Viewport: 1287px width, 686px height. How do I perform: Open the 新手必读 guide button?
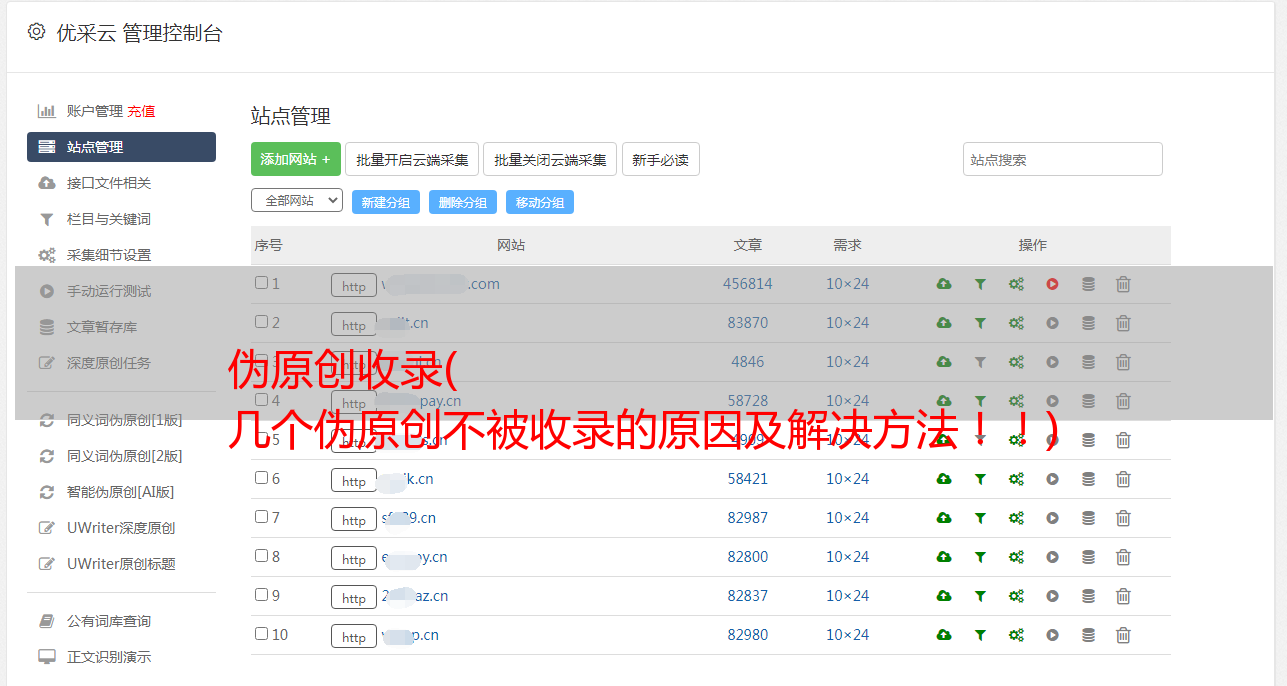[x=660, y=159]
